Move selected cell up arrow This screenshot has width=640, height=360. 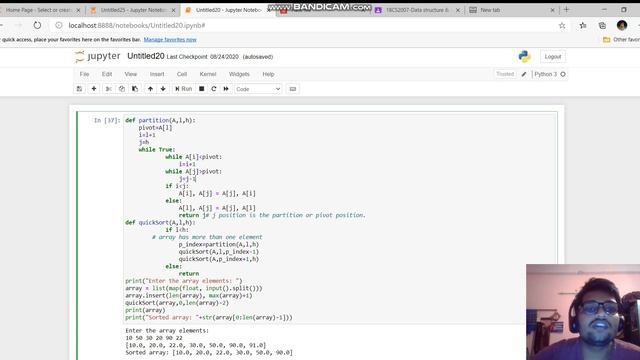[150, 89]
